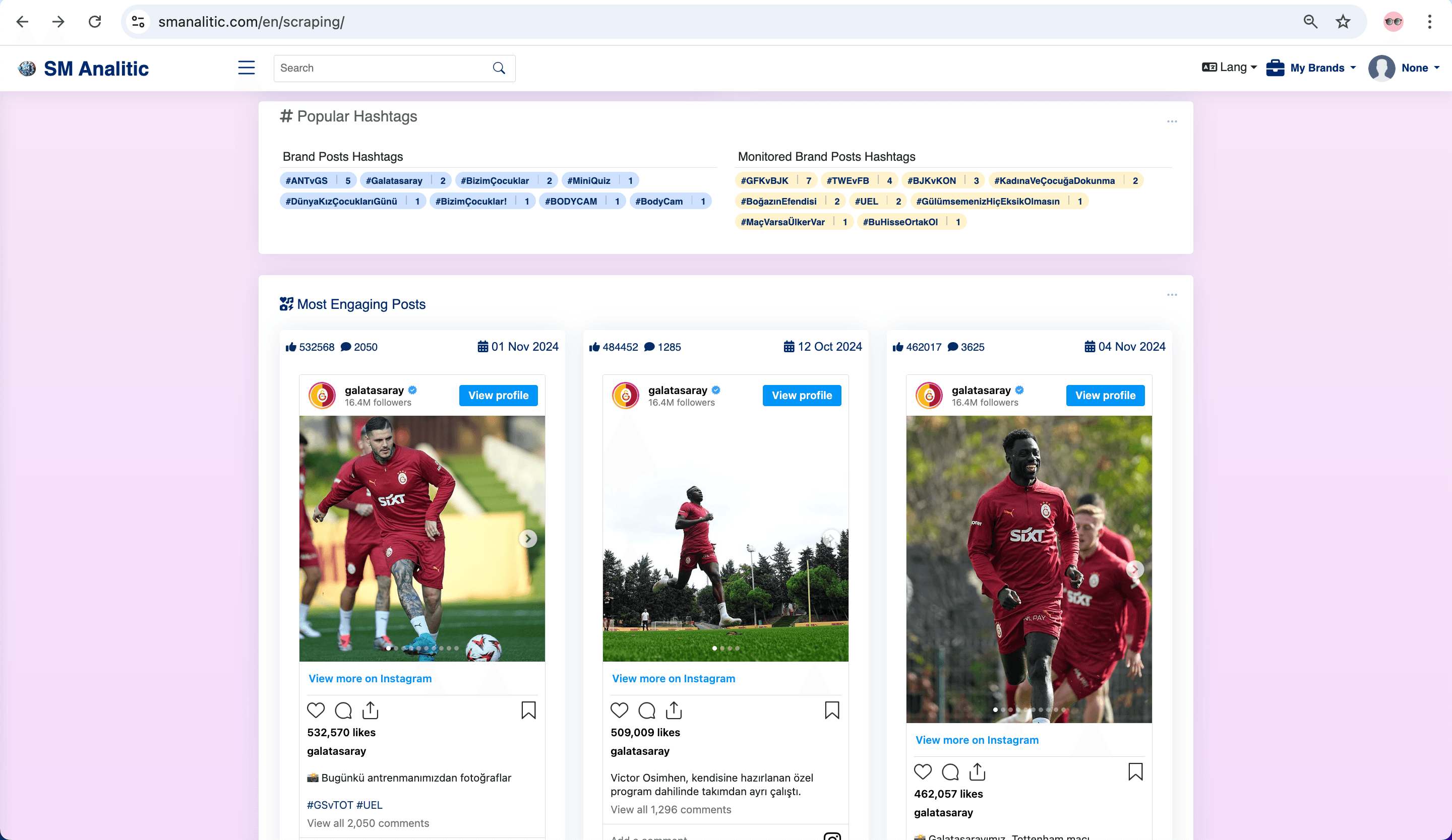The width and height of the screenshot is (1452, 840).
Task: Select the #DünyaKızÇocuklarıGünü hashtag tag
Action: (x=353, y=202)
